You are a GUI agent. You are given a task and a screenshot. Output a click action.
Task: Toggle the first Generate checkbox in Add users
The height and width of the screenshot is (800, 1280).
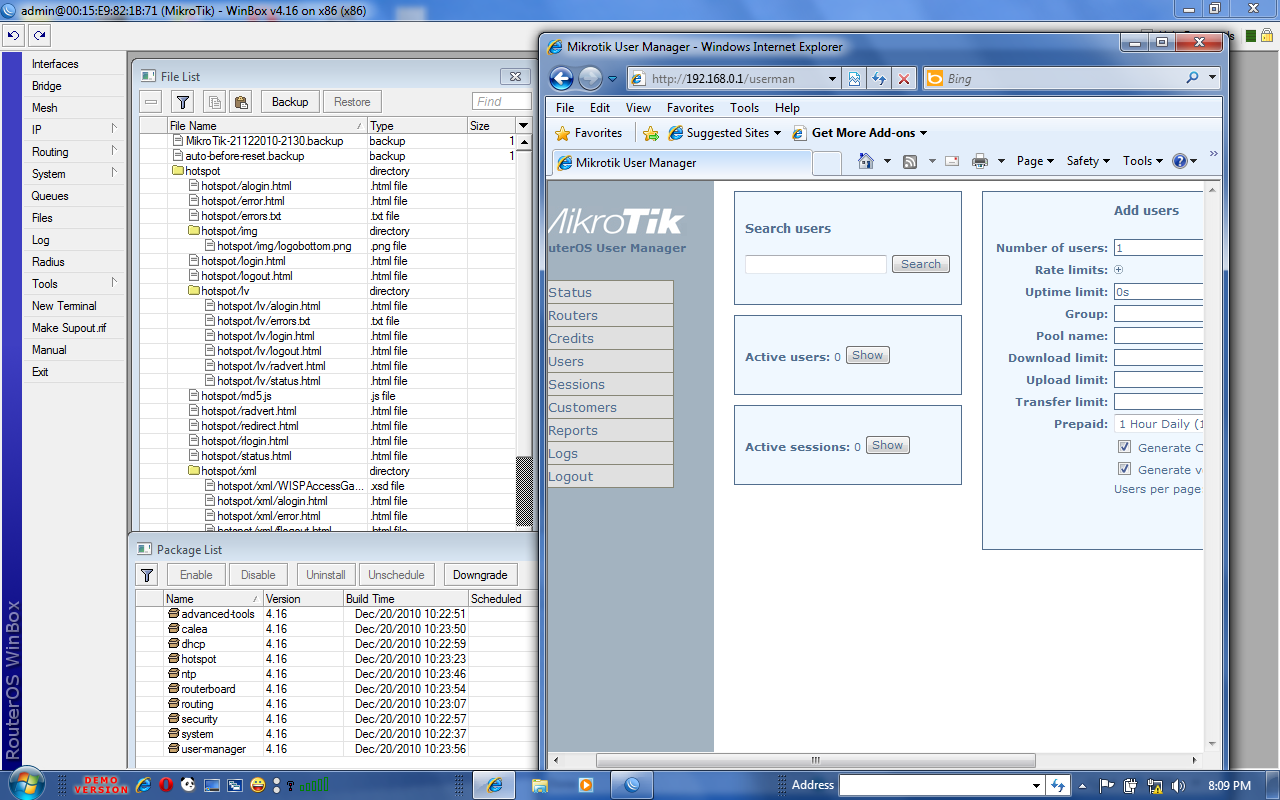pos(1124,447)
